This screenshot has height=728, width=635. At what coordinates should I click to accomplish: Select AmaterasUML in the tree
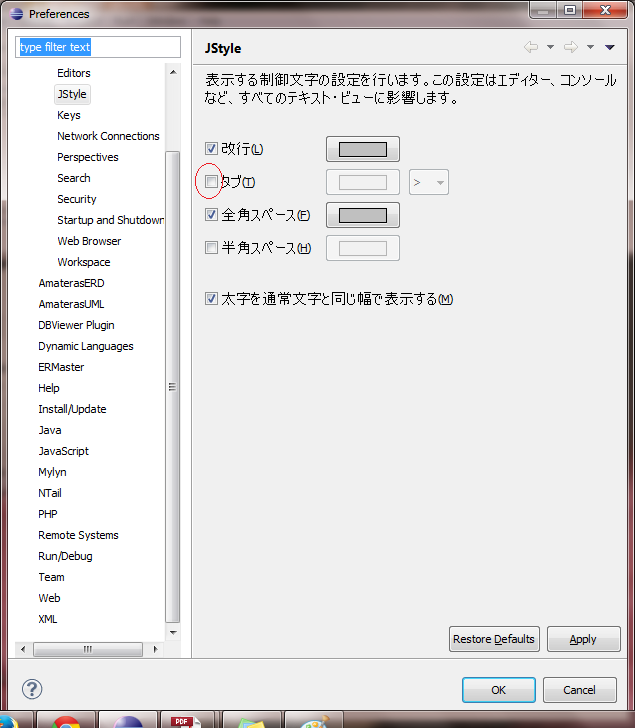[71, 304]
